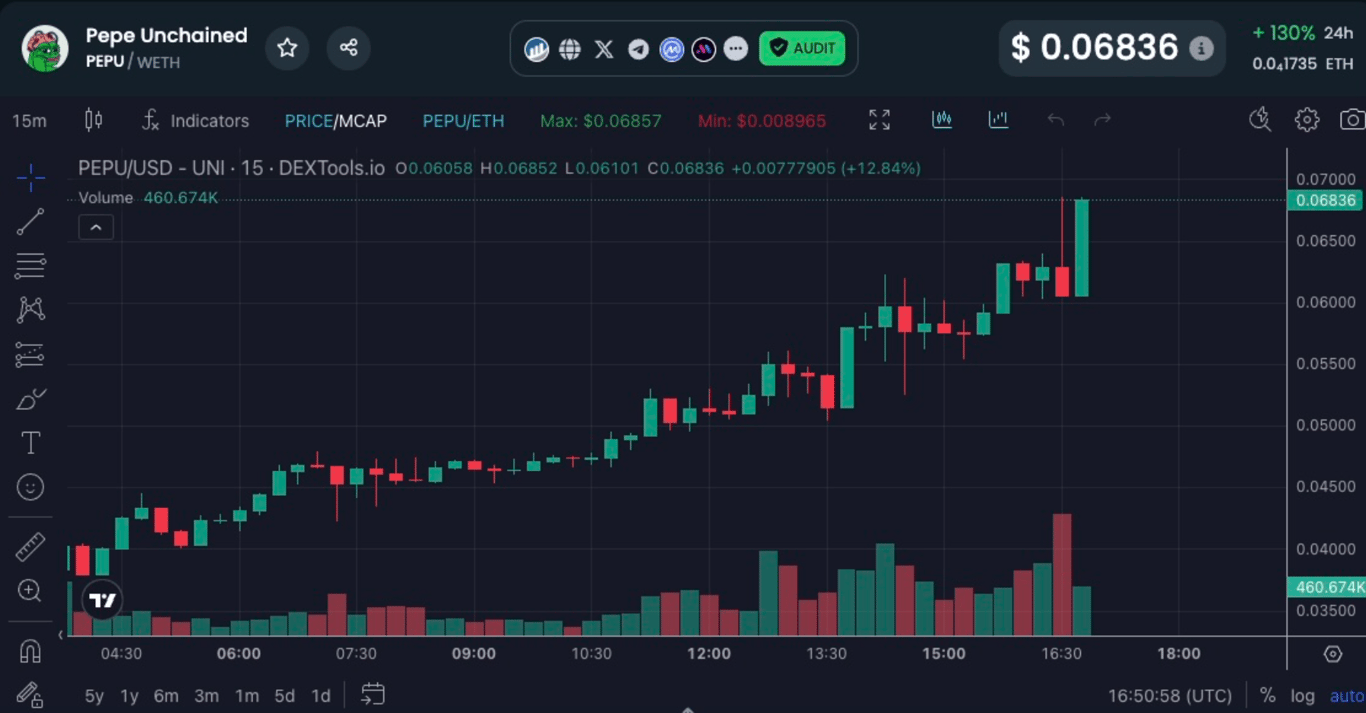Click the Min: $0.008965 label

pyautogui.click(x=762, y=121)
